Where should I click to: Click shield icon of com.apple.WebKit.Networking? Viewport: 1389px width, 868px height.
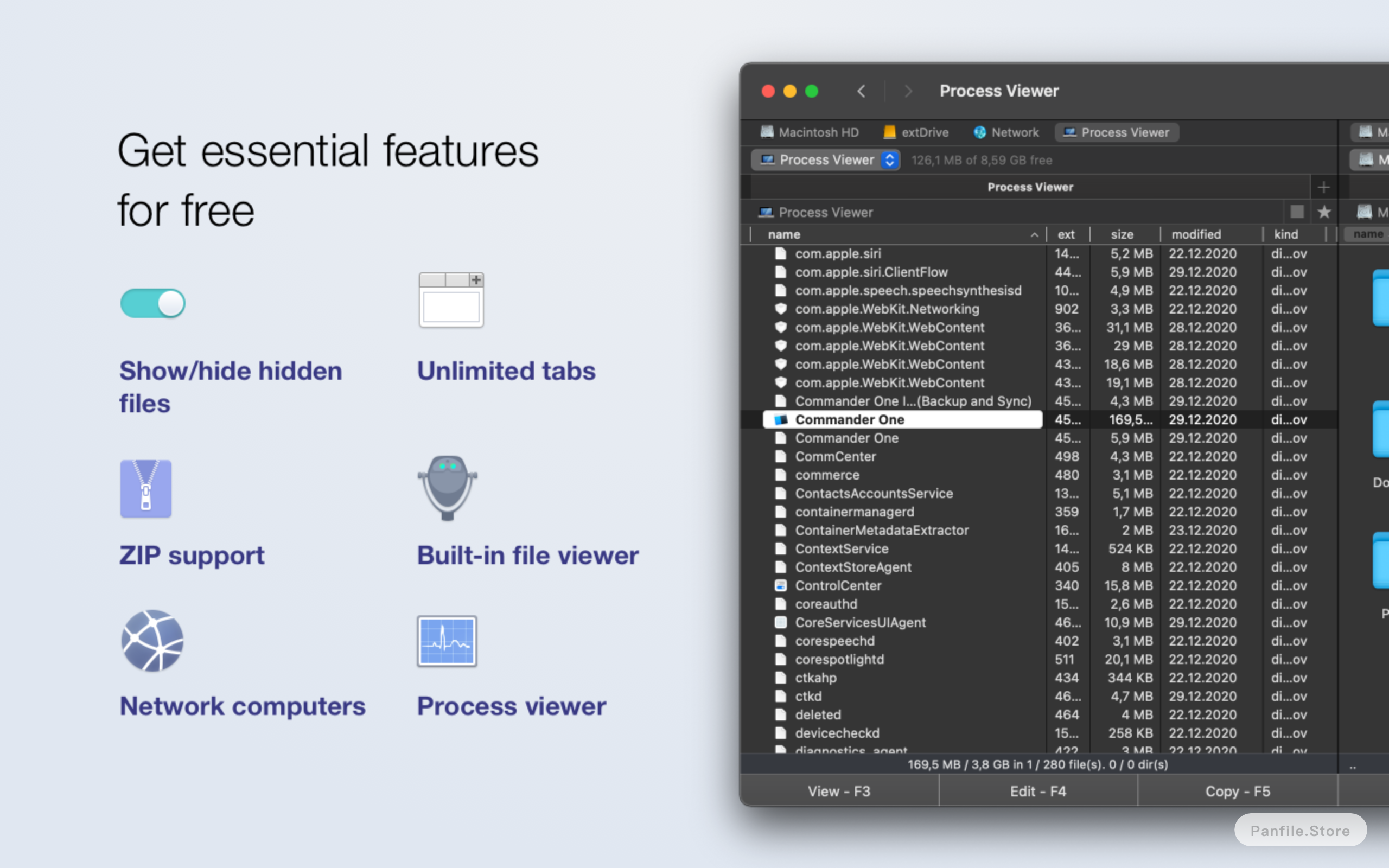tap(781, 309)
